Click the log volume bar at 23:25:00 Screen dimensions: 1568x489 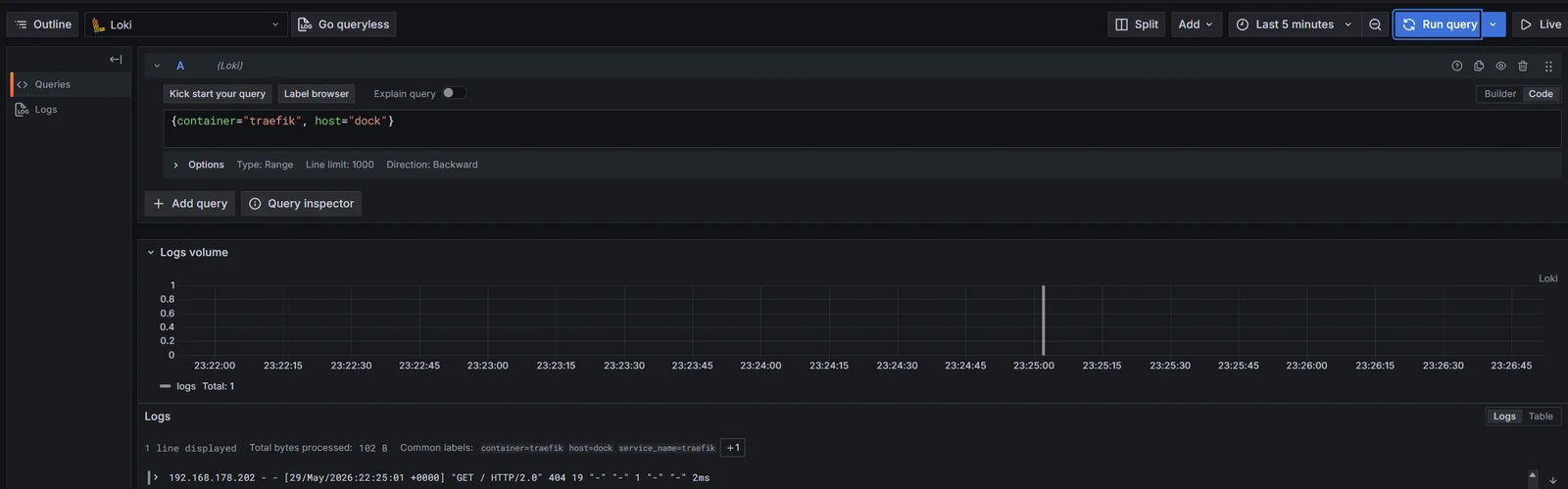tap(1043, 320)
